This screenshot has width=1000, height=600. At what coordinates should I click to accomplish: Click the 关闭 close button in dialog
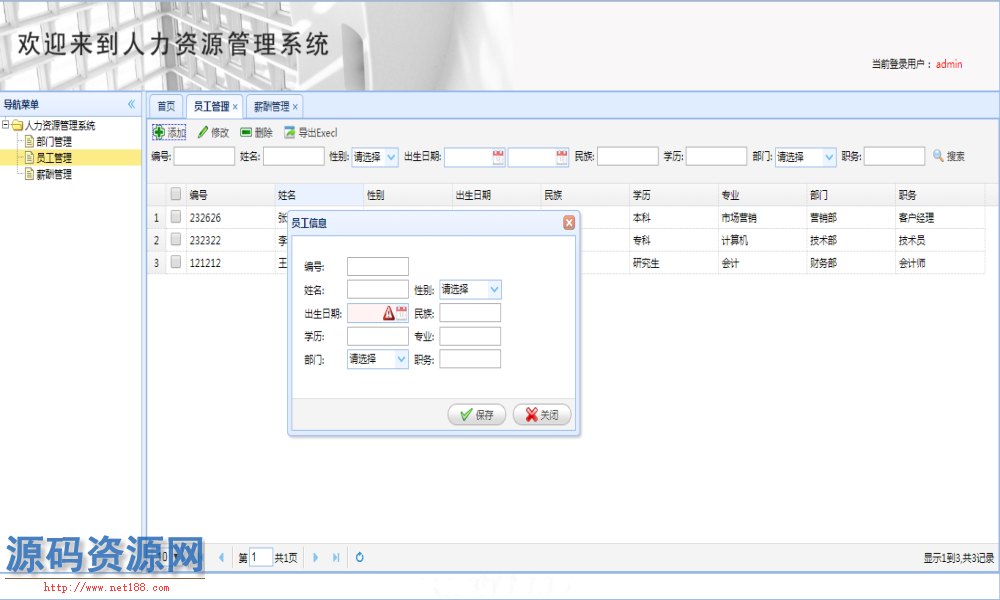[x=542, y=415]
